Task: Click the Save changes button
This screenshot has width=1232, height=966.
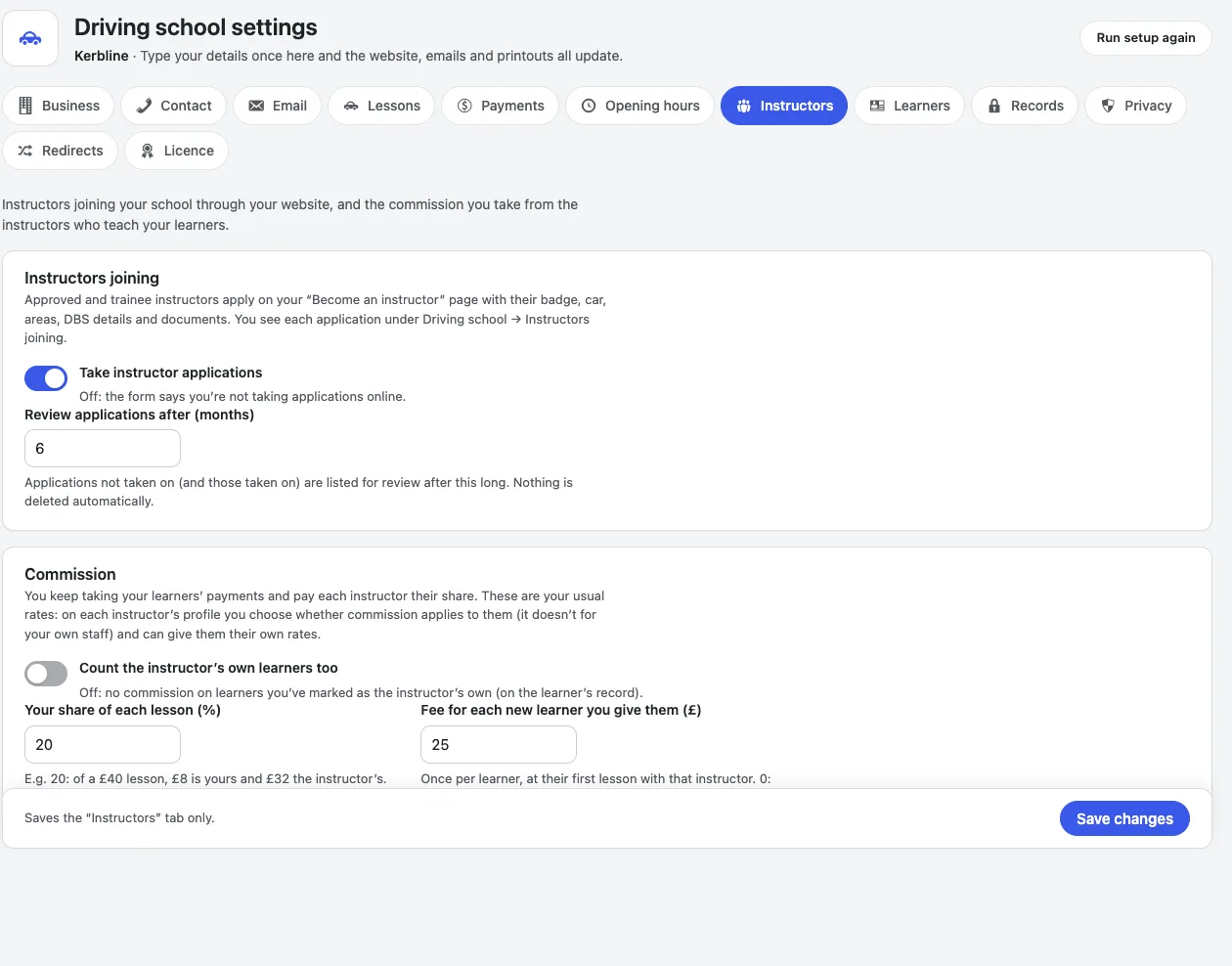Action: tap(1124, 818)
